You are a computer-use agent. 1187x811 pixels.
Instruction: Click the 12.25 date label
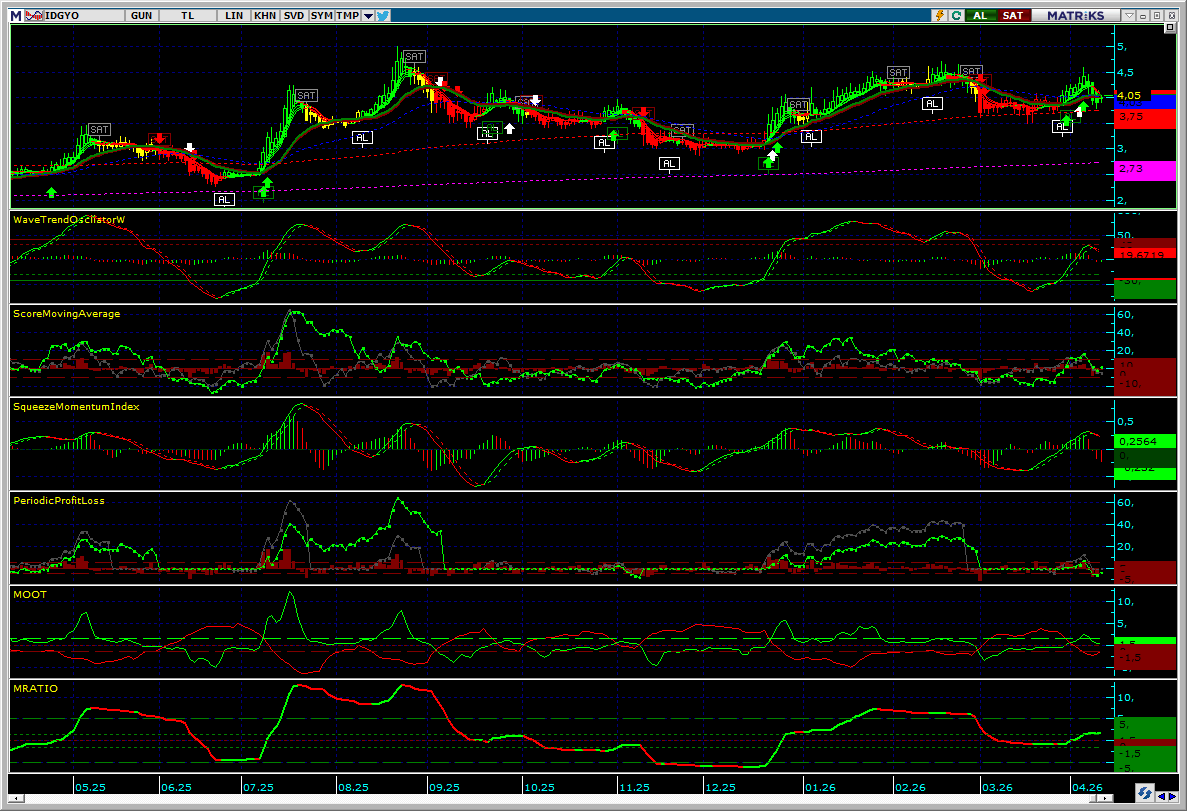[720, 788]
